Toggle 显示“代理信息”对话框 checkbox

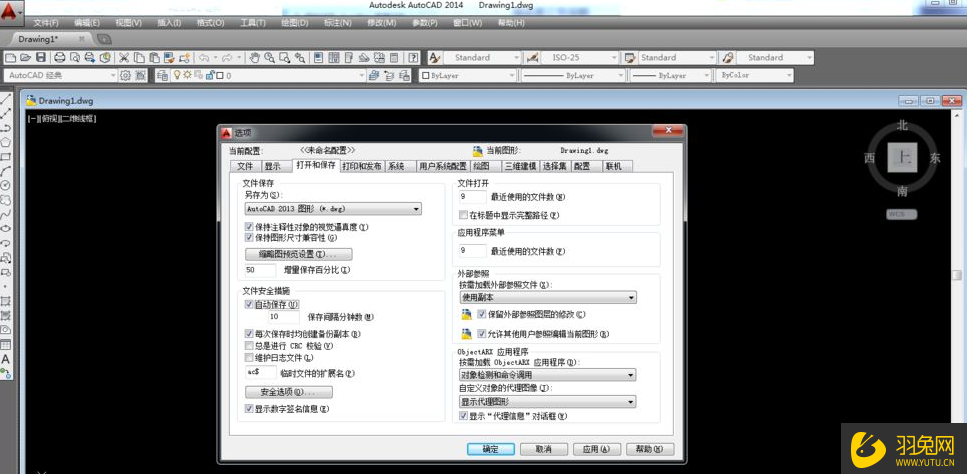tap(464, 416)
